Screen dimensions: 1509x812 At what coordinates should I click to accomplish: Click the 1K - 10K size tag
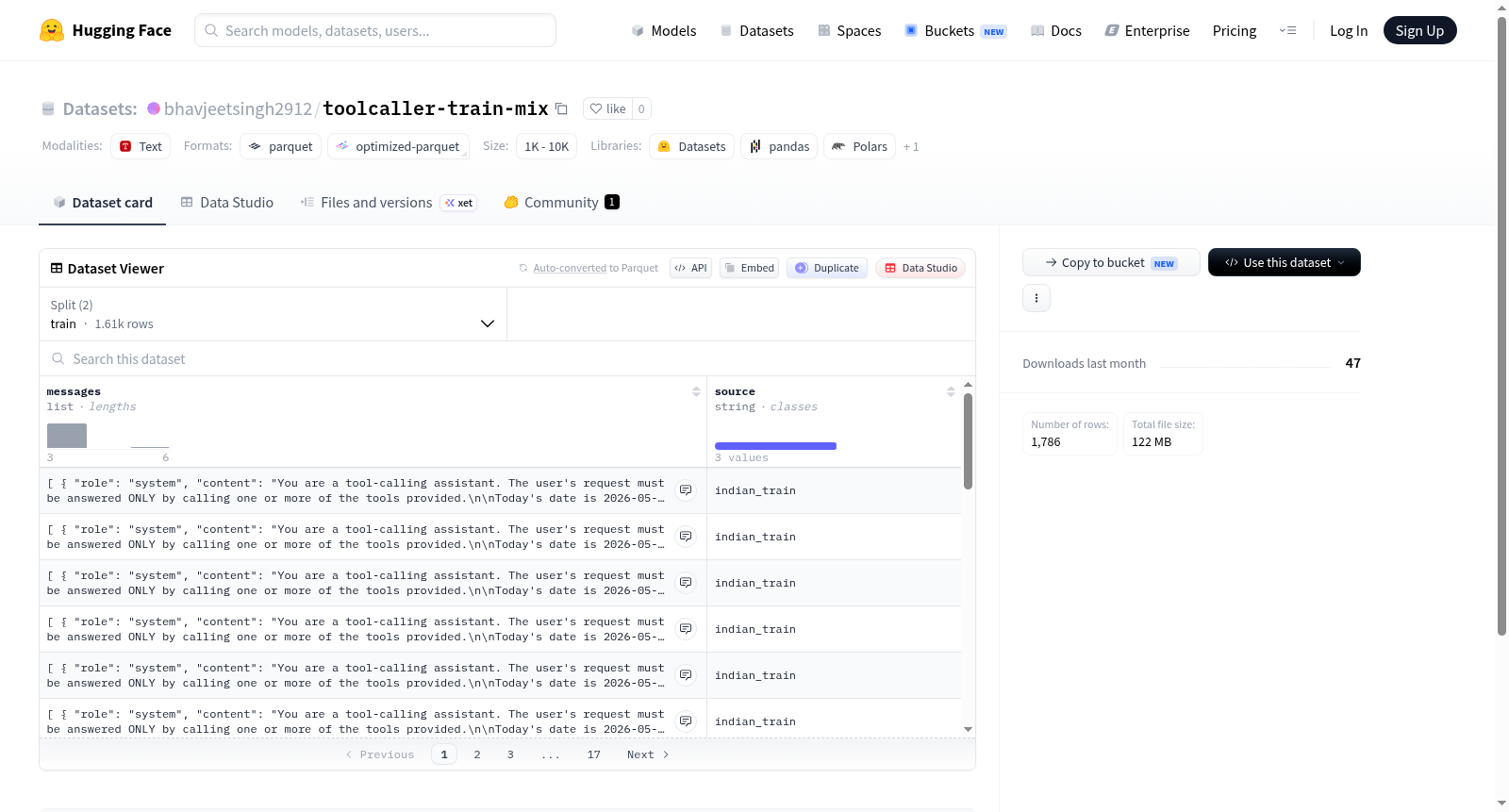[x=547, y=146]
